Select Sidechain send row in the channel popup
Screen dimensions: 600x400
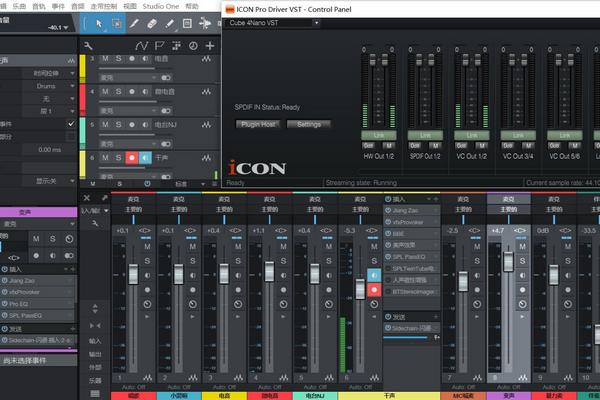click(412, 328)
